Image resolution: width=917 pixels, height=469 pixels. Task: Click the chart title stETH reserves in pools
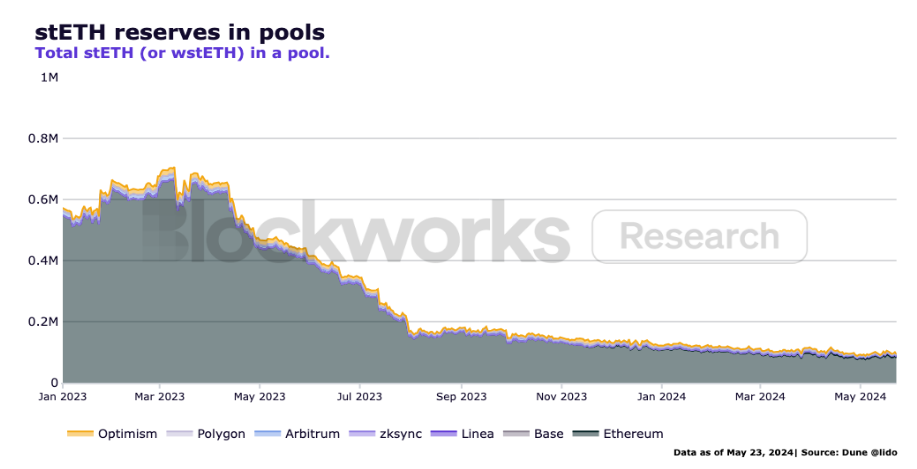tap(180, 32)
